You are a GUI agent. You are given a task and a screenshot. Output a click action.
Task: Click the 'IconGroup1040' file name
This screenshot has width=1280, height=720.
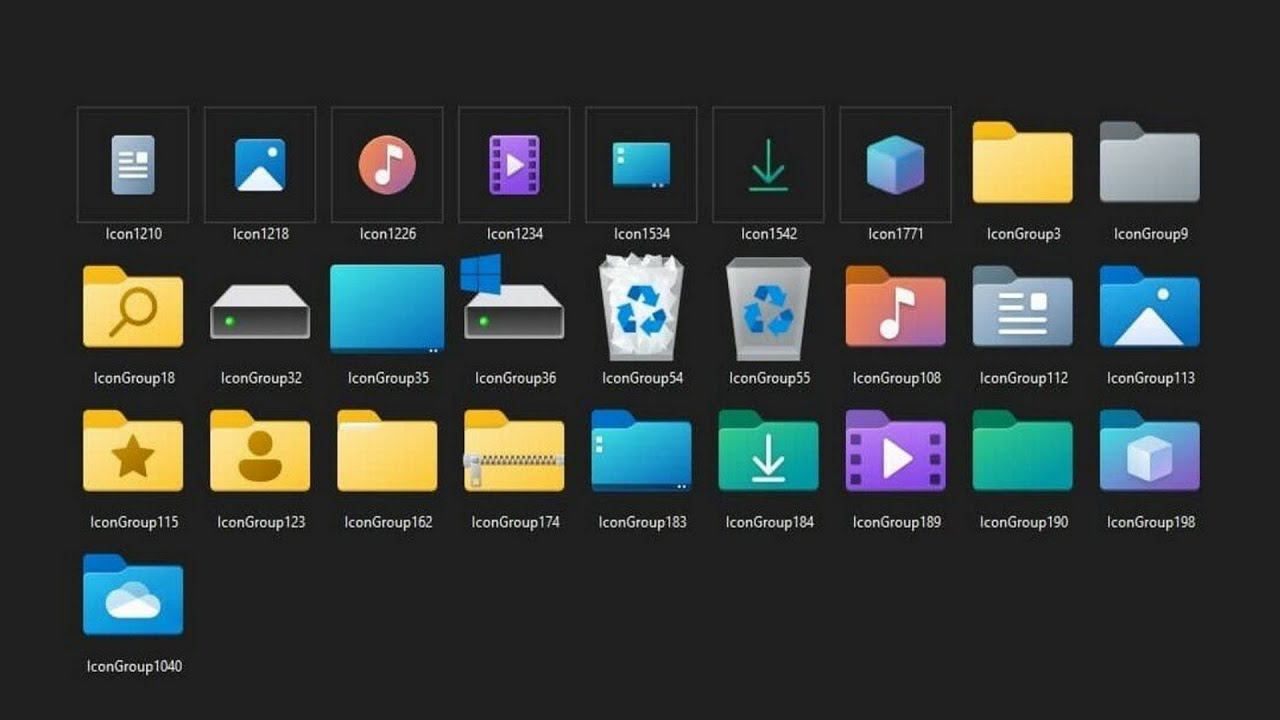point(133,666)
